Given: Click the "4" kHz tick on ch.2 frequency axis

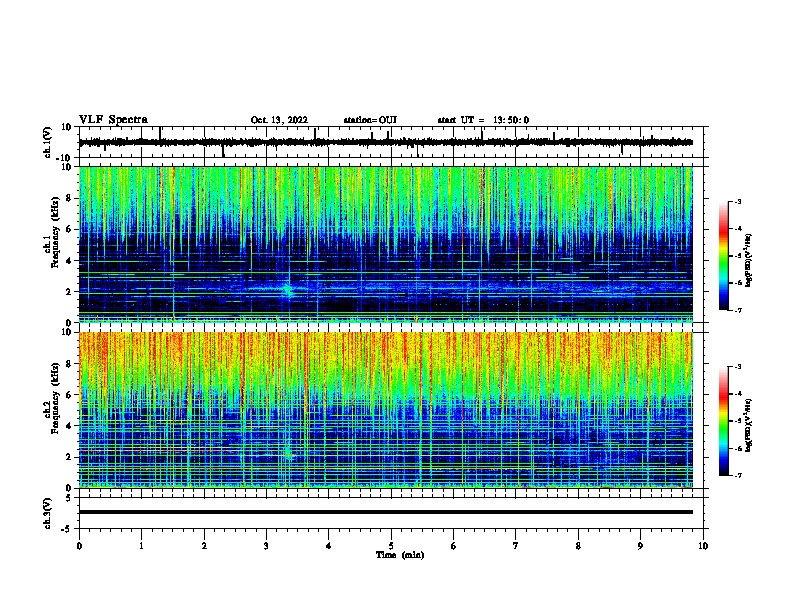Looking at the screenshot, I should [69, 426].
